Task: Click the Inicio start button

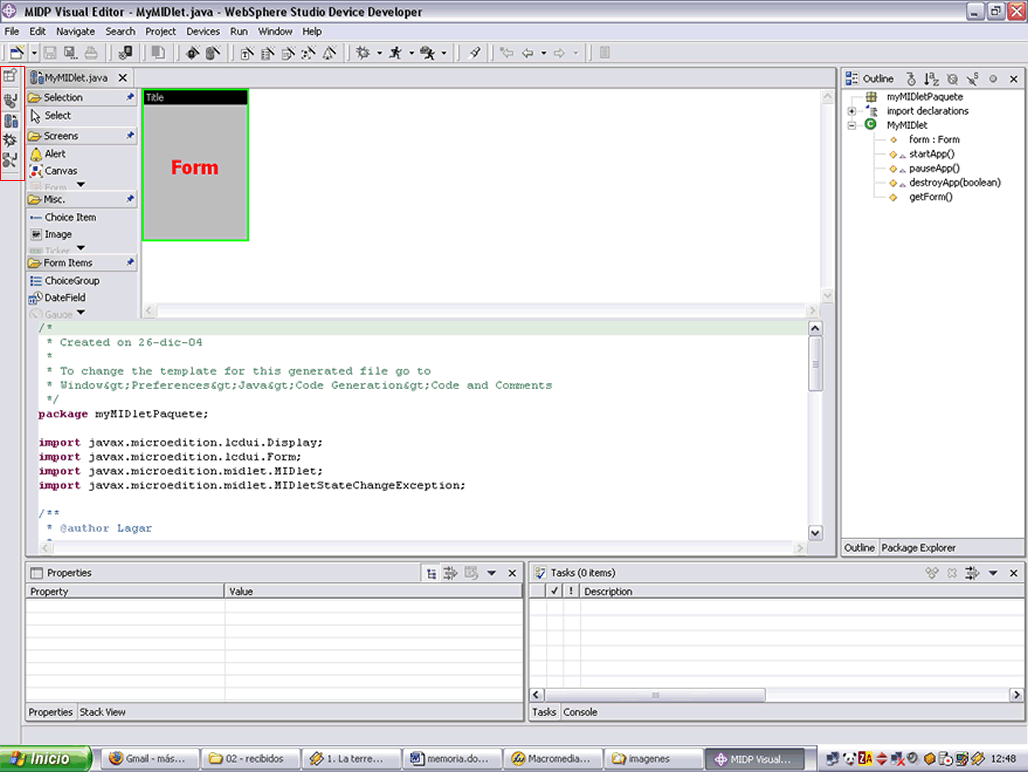Action: coord(45,759)
